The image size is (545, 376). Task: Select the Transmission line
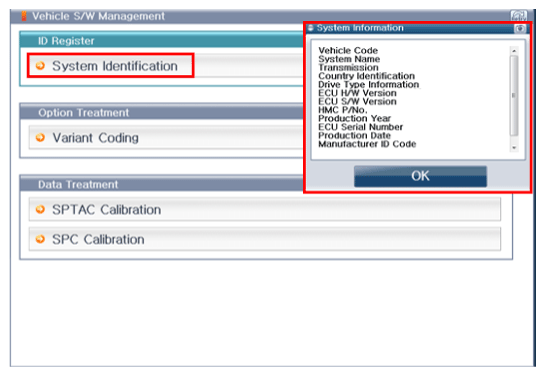click(x=348, y=67)
